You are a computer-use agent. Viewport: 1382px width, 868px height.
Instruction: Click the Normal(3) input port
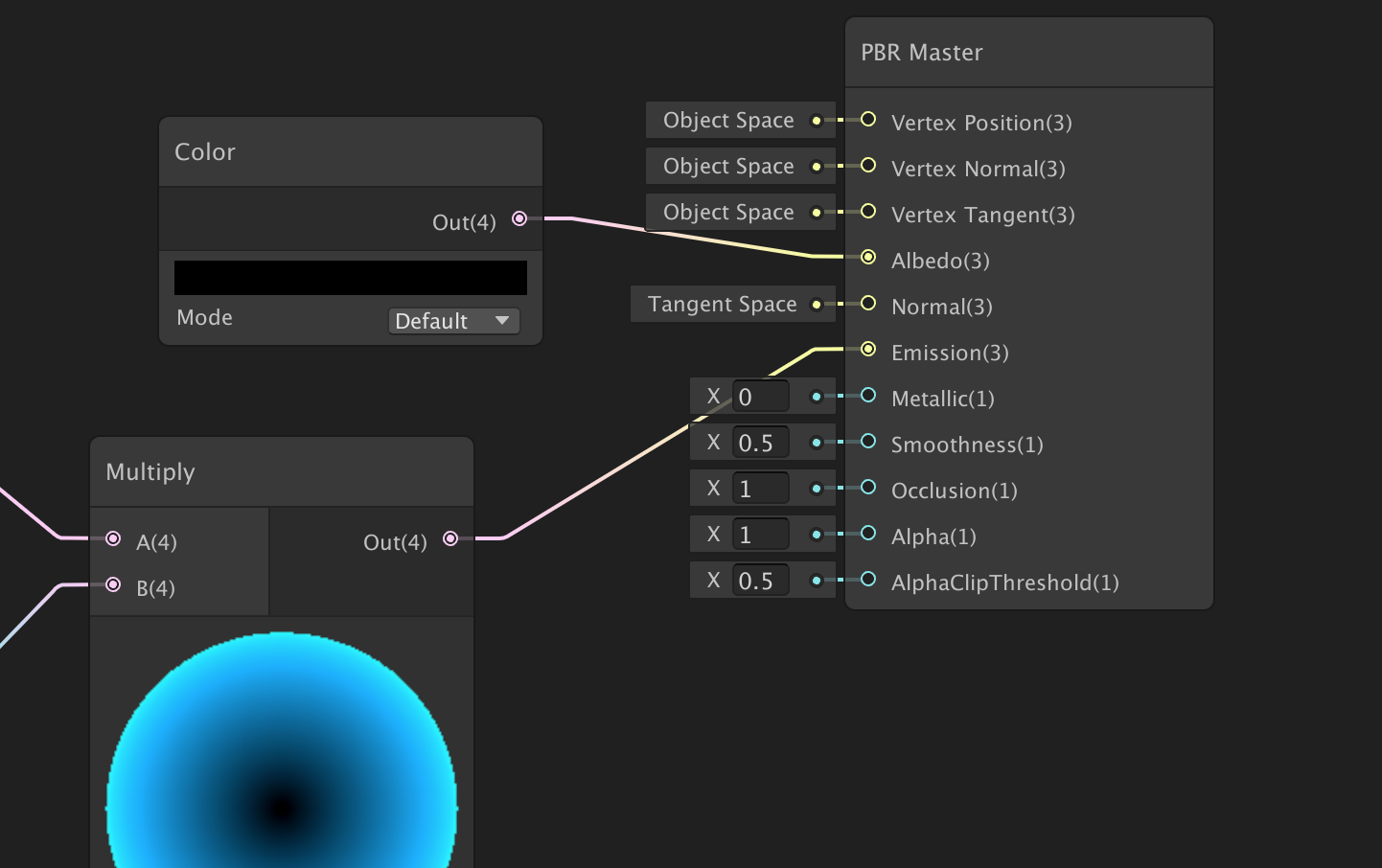click(868, 303)
